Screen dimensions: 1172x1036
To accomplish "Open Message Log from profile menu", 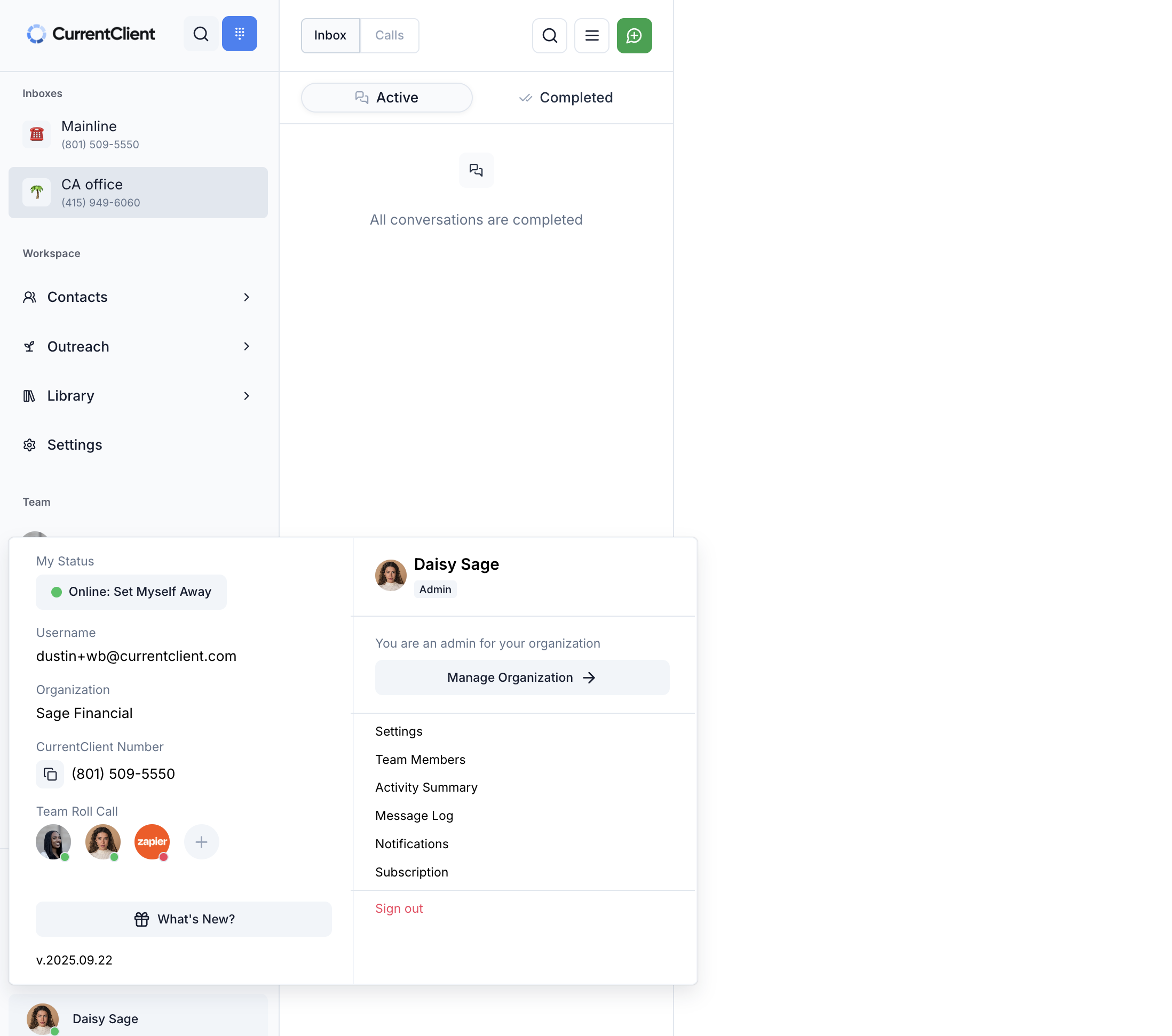I will point(414,815).
